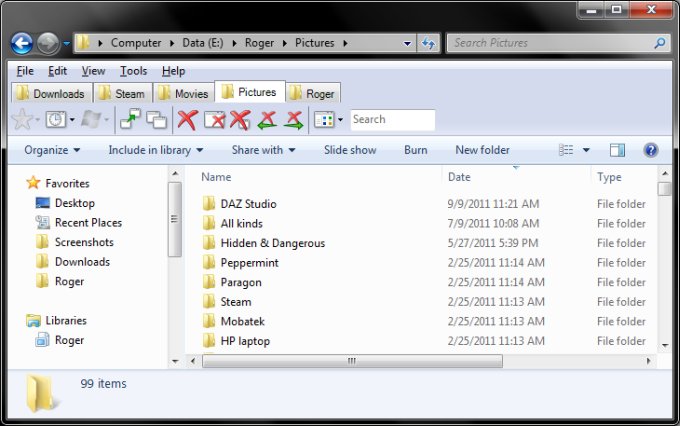Screen dimensions: 680x426
Task: Open the Share with dropdown
Action: (263, 150)
